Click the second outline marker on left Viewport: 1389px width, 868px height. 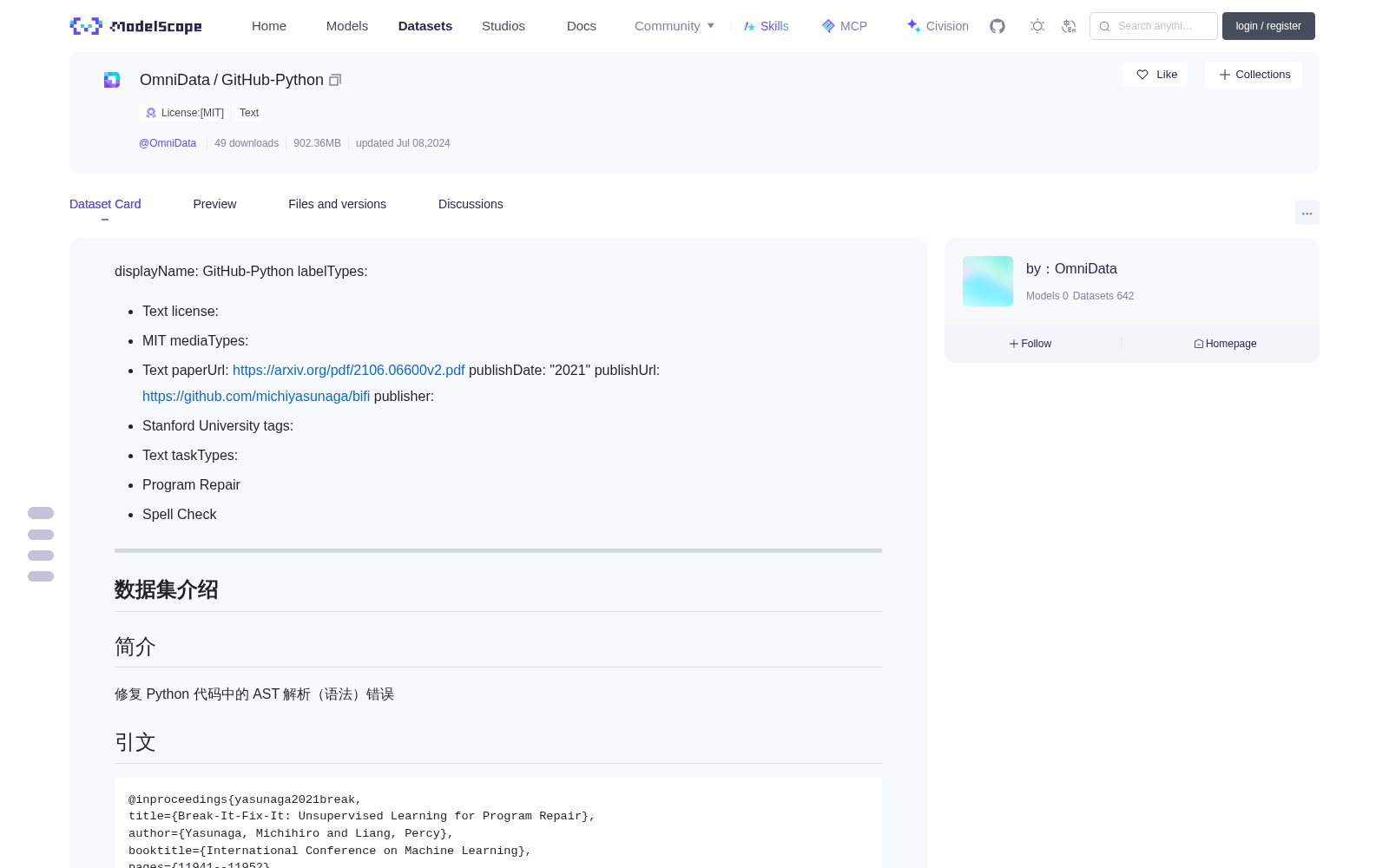click(x=41, y=535)
